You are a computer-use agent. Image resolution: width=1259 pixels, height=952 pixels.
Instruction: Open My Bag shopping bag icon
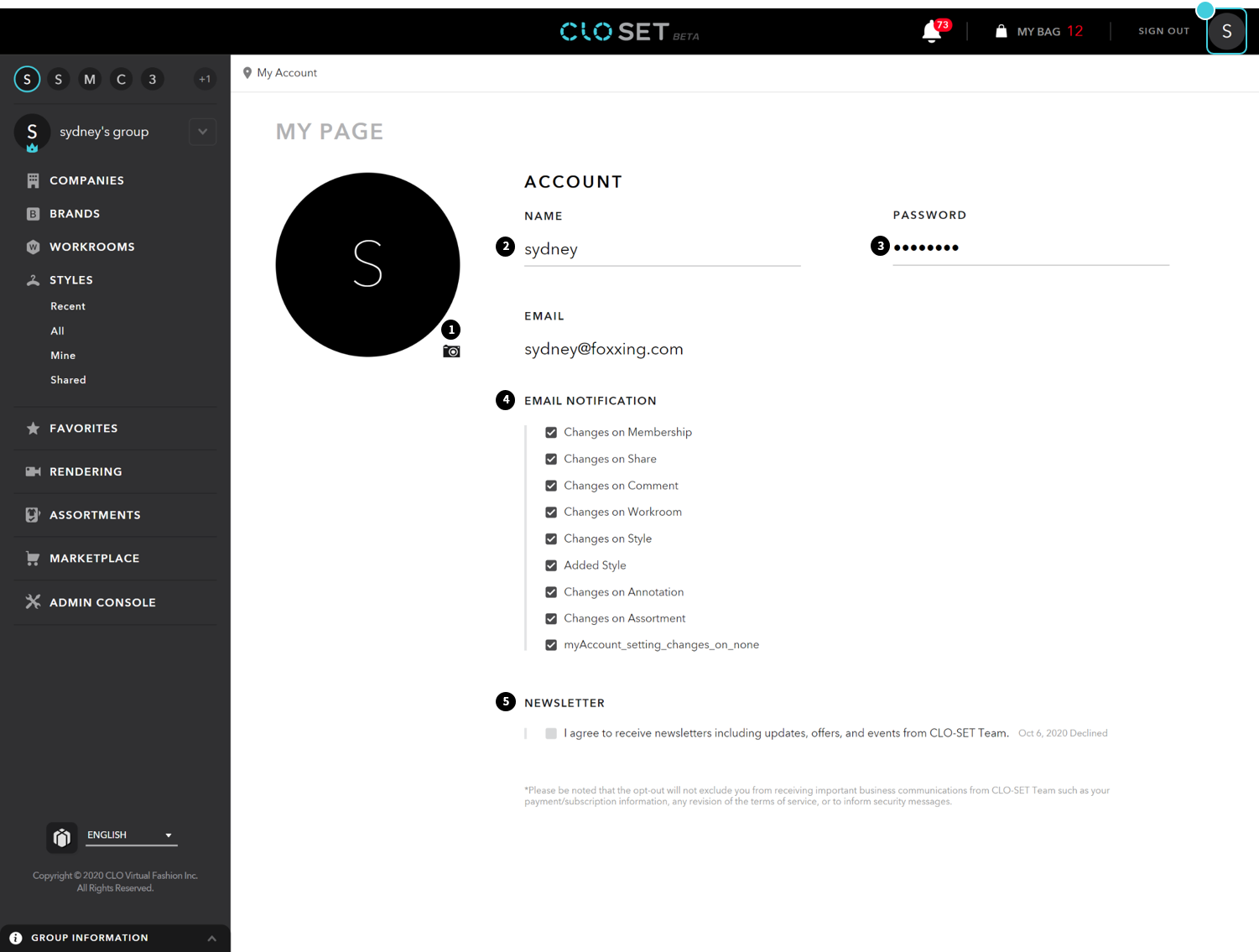(1001, 31)
